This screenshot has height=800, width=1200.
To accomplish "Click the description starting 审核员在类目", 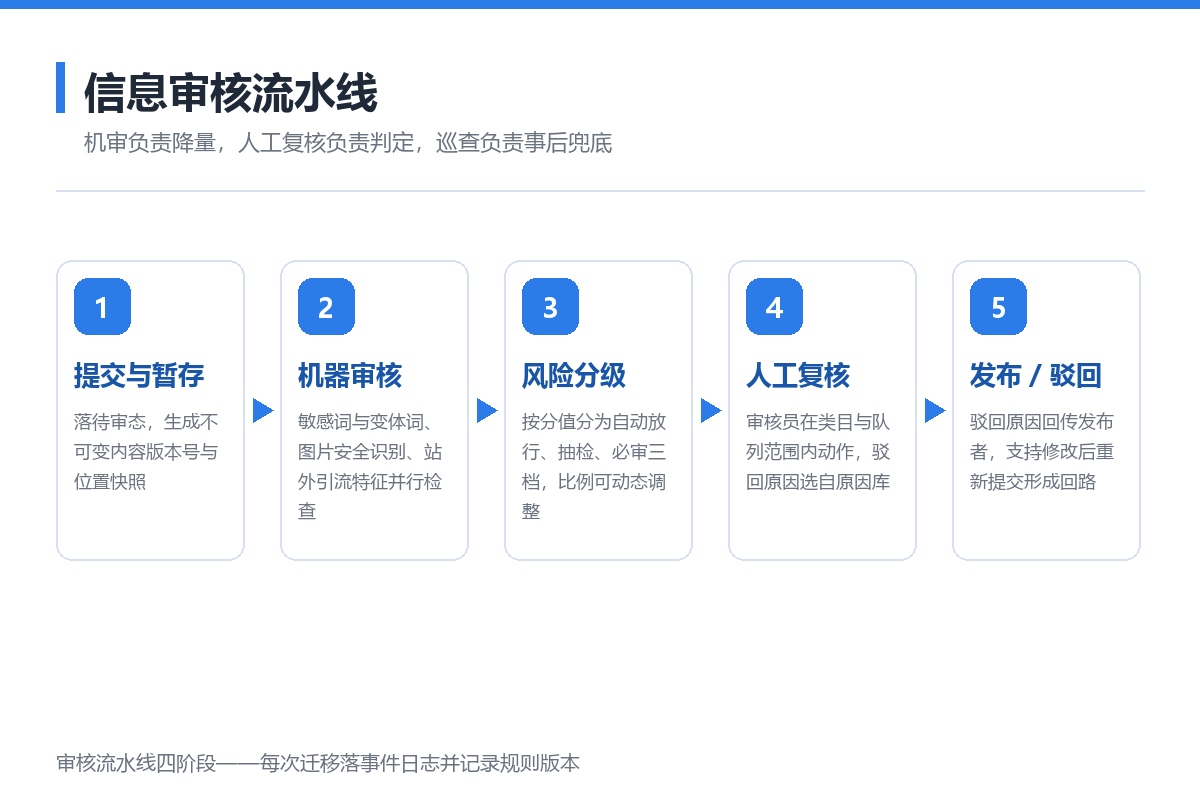I will (818, 452).
